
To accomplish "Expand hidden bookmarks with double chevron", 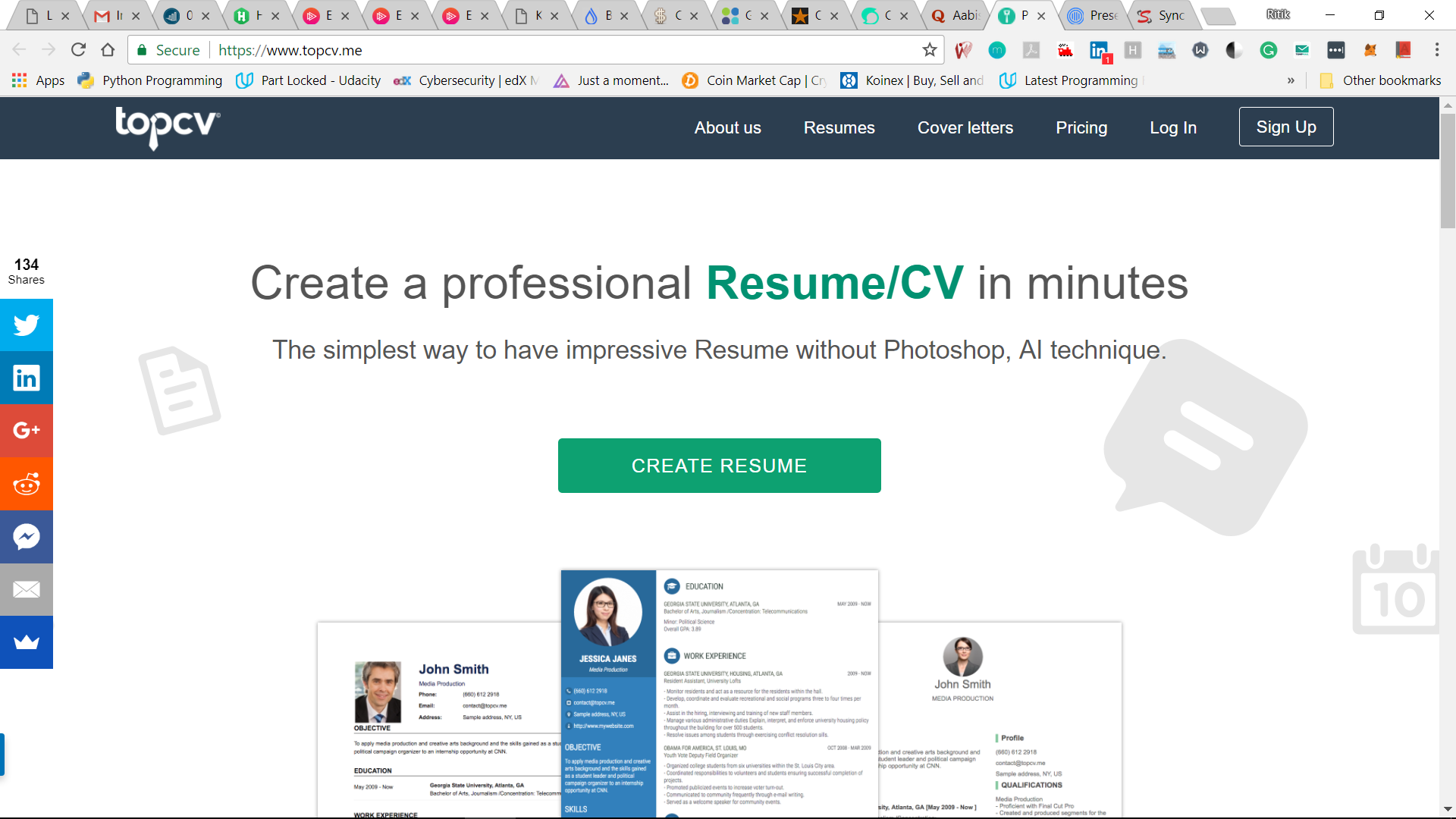I will [1291, 80].
